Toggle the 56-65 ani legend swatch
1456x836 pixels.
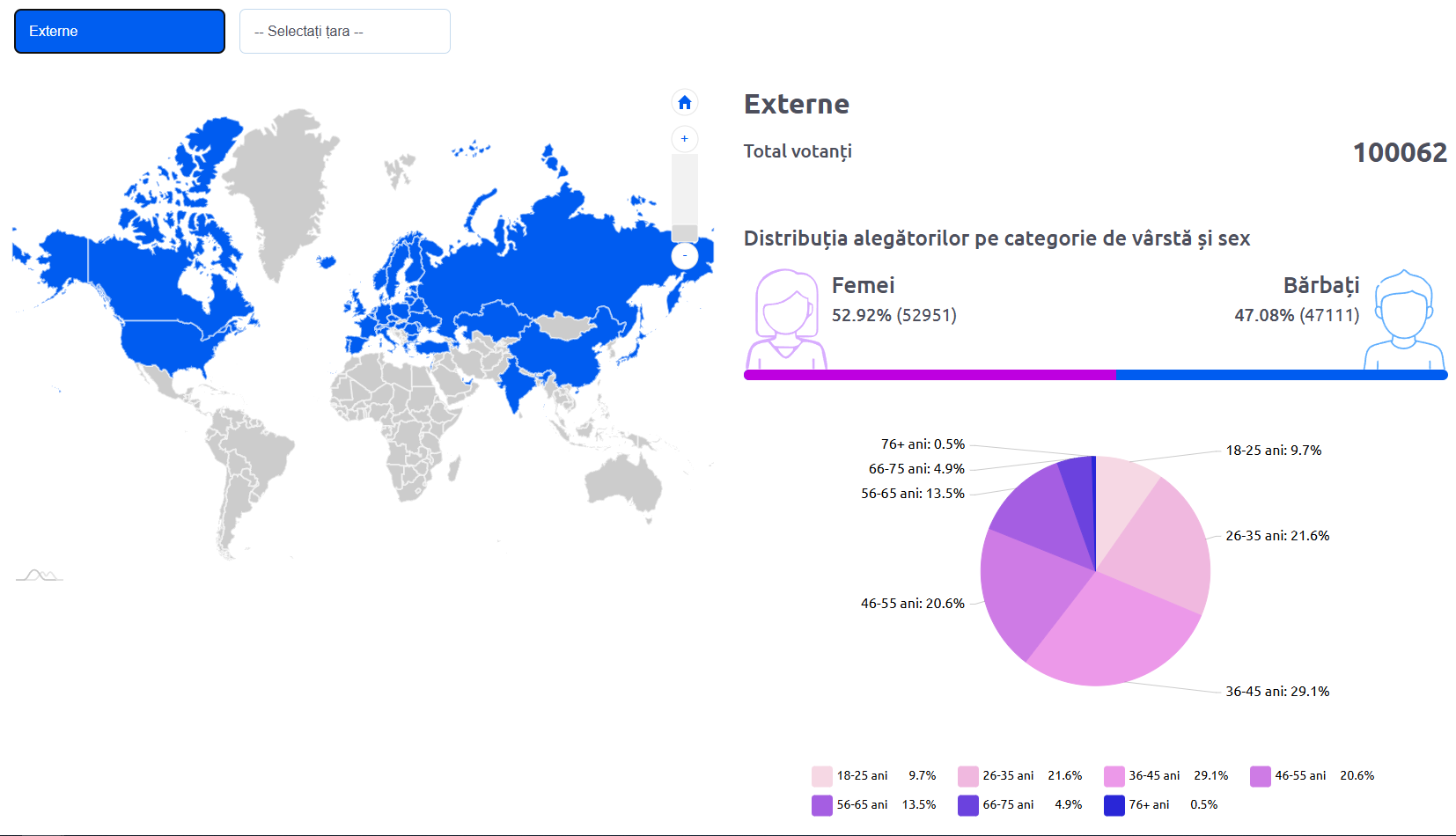click(x=822, y=805)
